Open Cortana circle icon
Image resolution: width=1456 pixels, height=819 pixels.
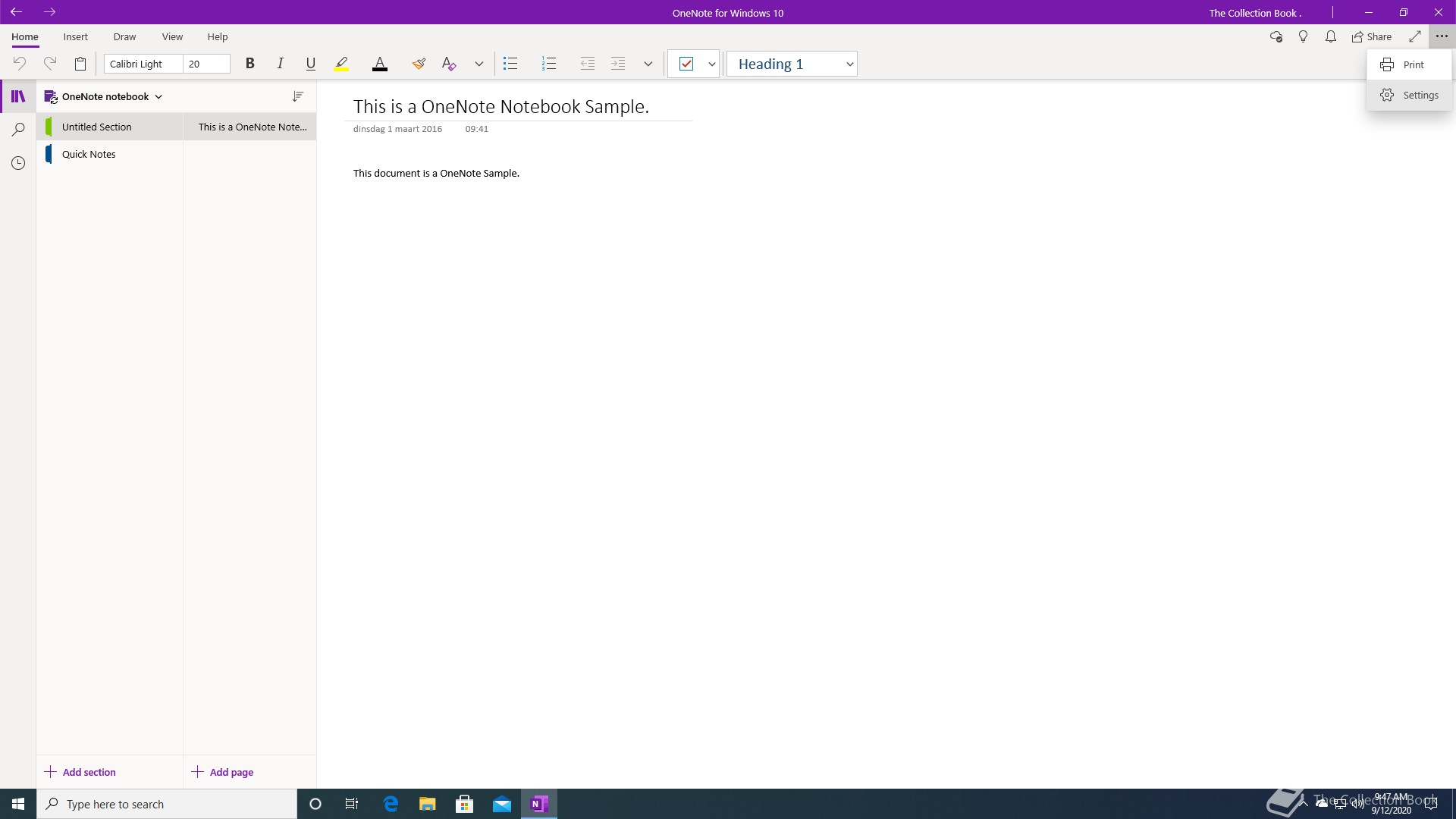click(315, 804)
